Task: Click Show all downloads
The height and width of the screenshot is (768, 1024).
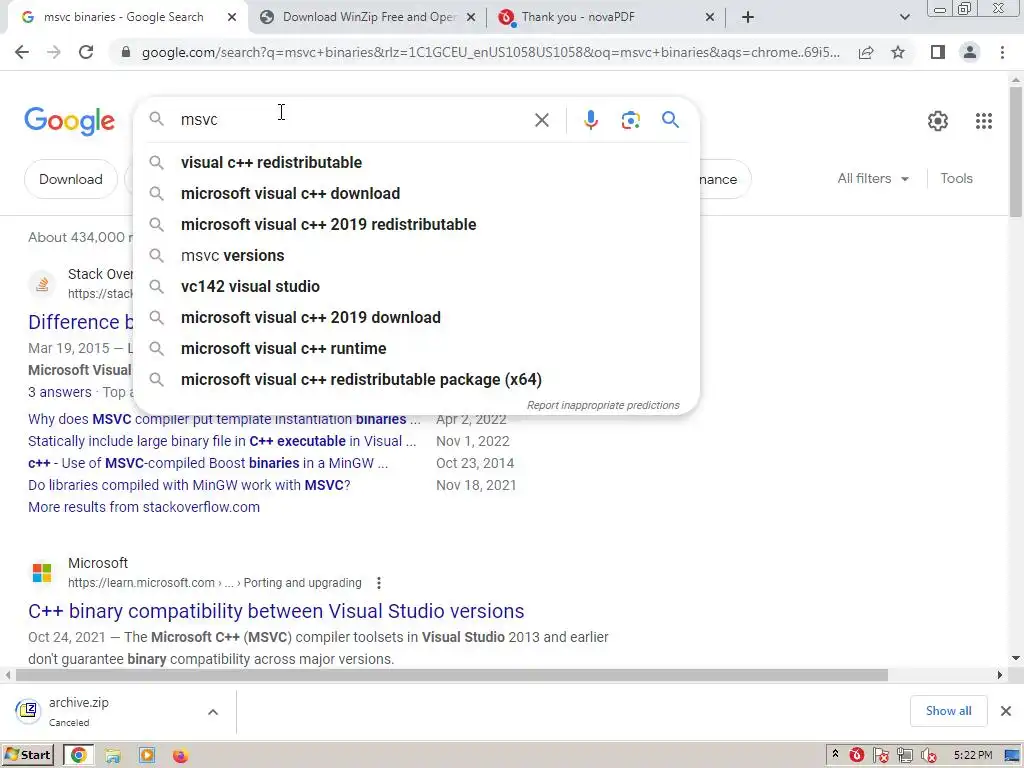Action: (x=948, y=711)
